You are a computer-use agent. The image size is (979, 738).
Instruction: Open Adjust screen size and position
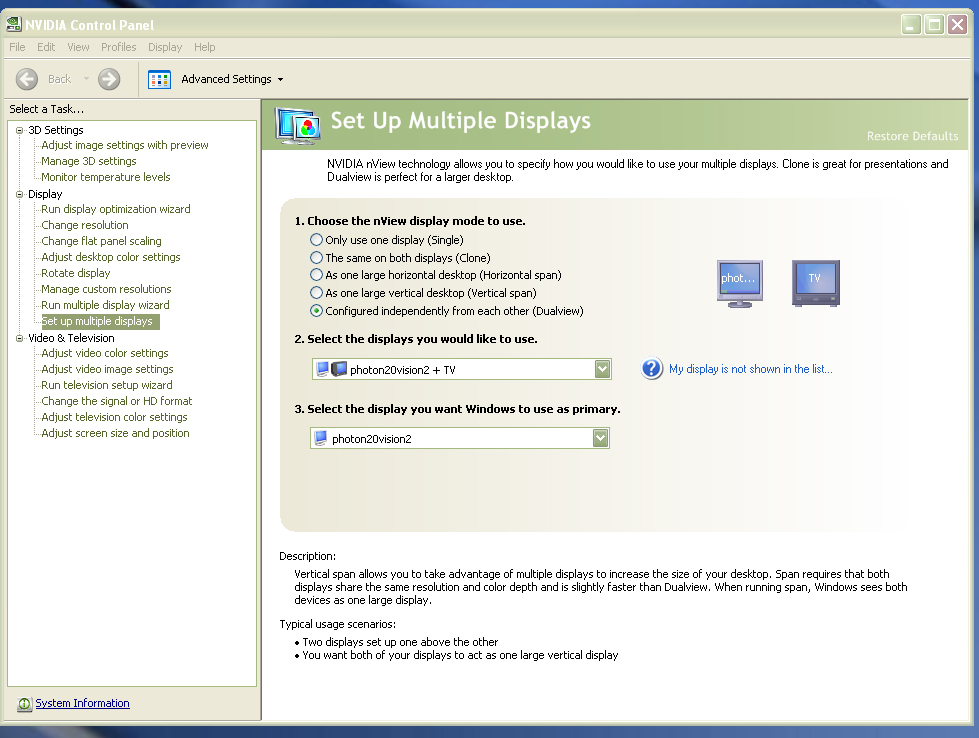point(116,433)
